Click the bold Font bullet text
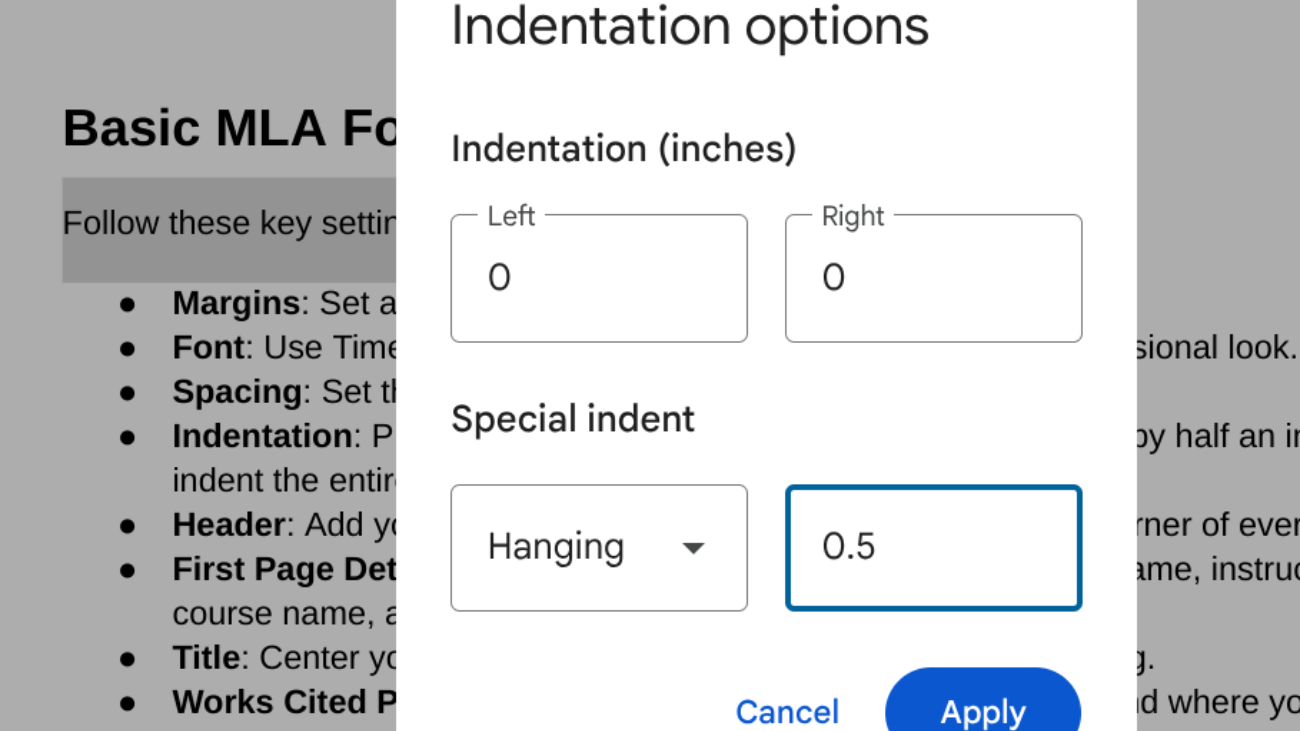 (x=208, y=348)
